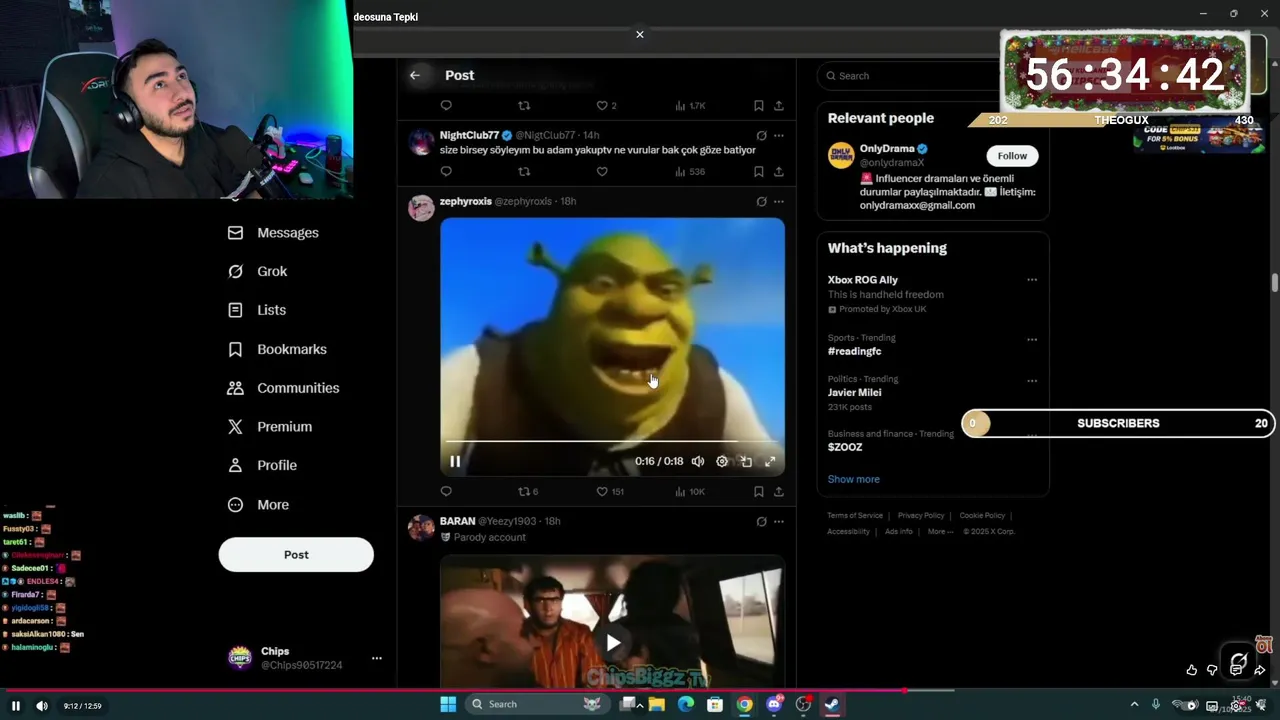Like the stream video thumbs up
The height and width of the screenshot is (720, 1280).
[x=1191, y=670]
